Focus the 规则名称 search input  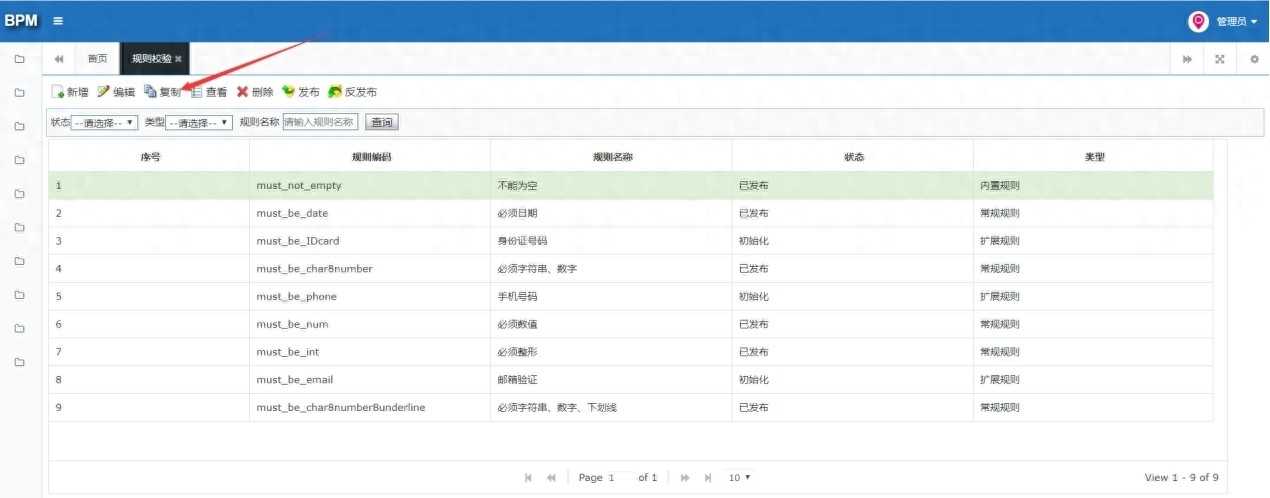coord(320,123)
